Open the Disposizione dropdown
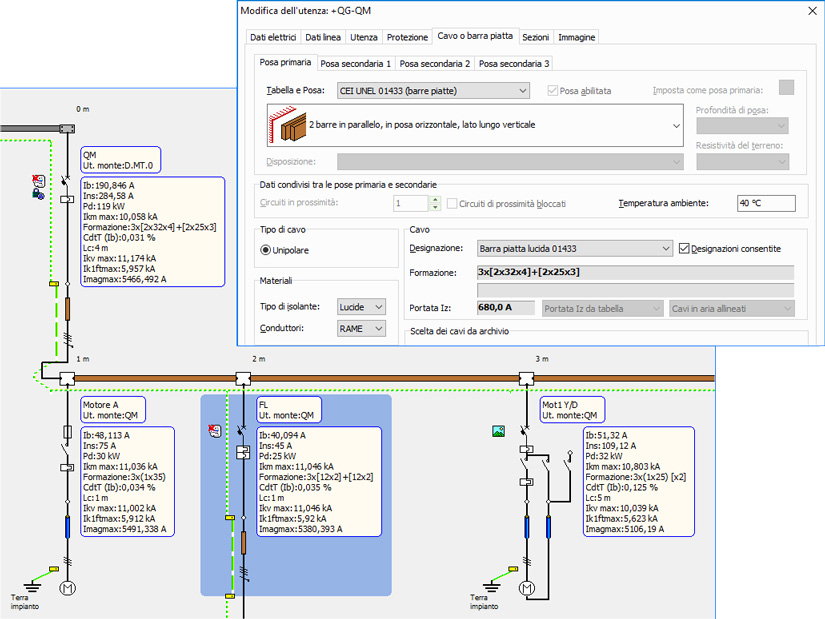 coord(510,162)
